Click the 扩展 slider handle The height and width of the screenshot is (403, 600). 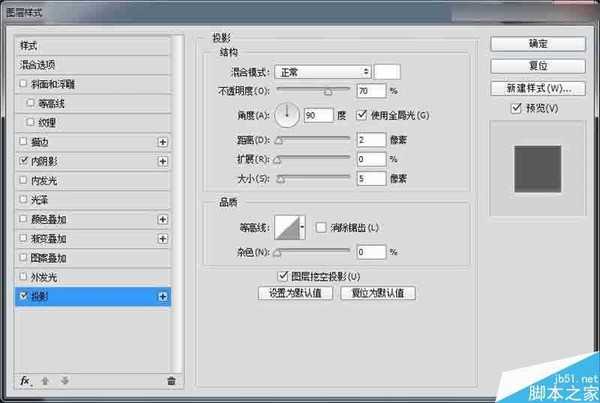click(x=277, y=160)
